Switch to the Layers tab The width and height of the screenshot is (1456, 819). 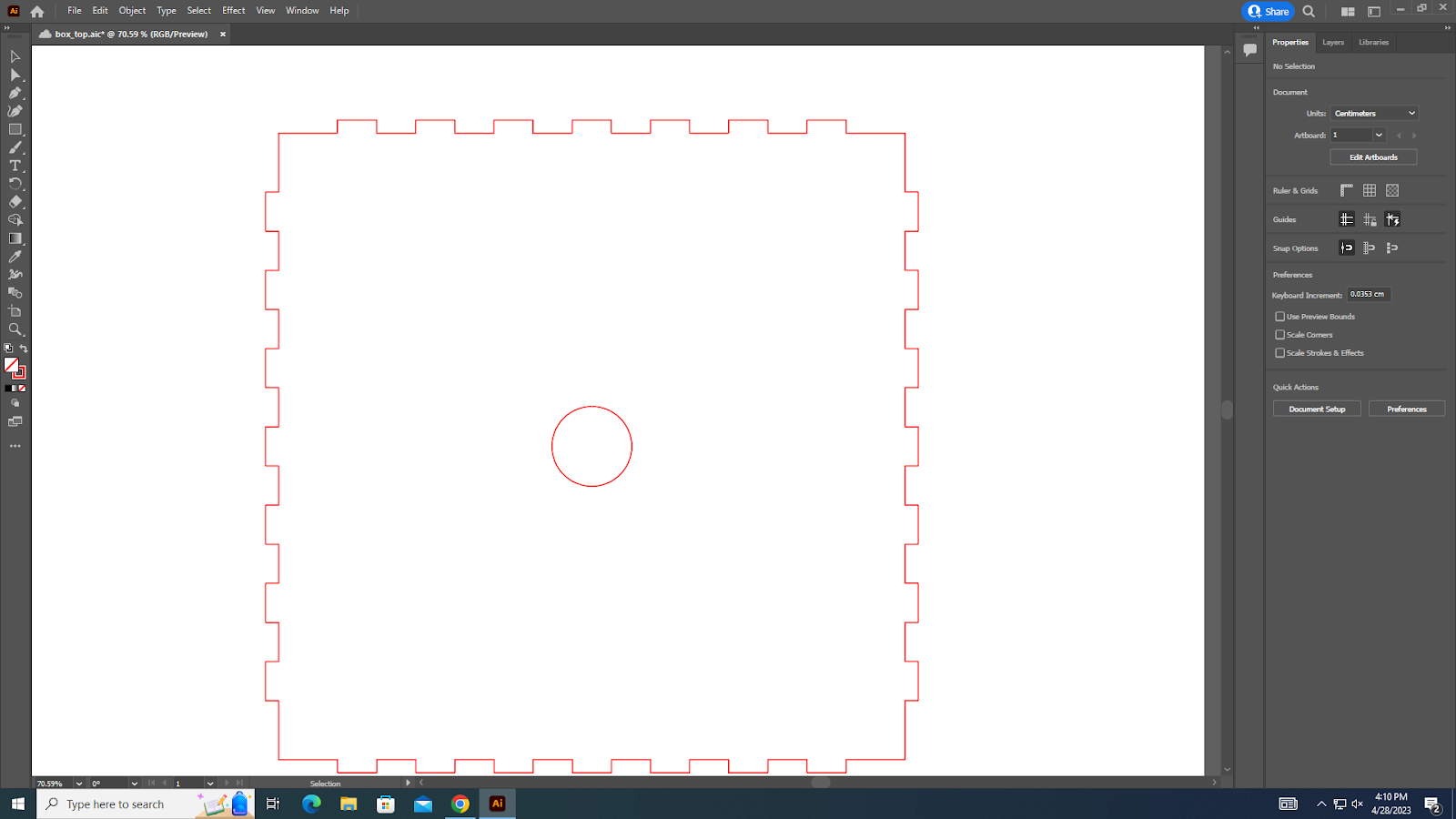coord(1333,43)
